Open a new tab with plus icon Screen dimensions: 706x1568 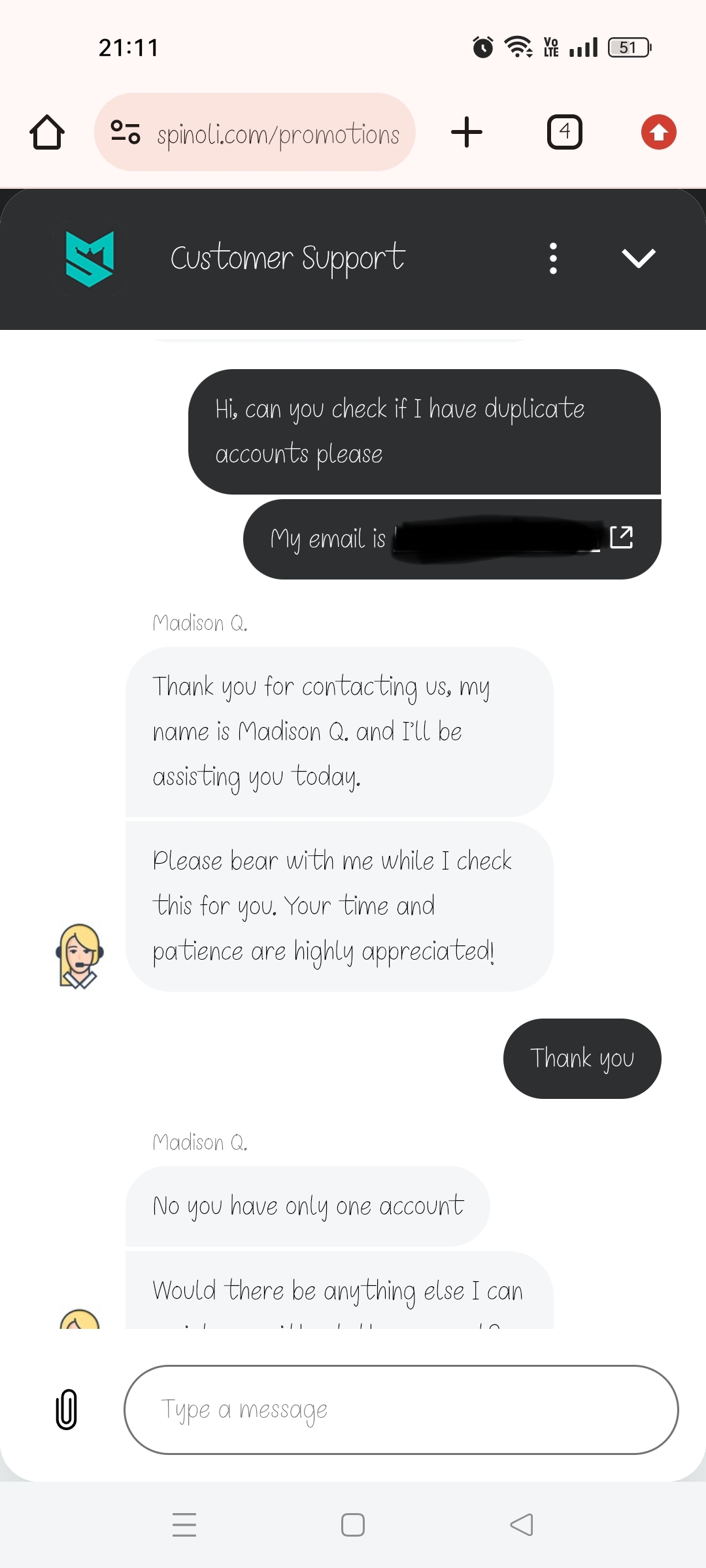point(467,133)
